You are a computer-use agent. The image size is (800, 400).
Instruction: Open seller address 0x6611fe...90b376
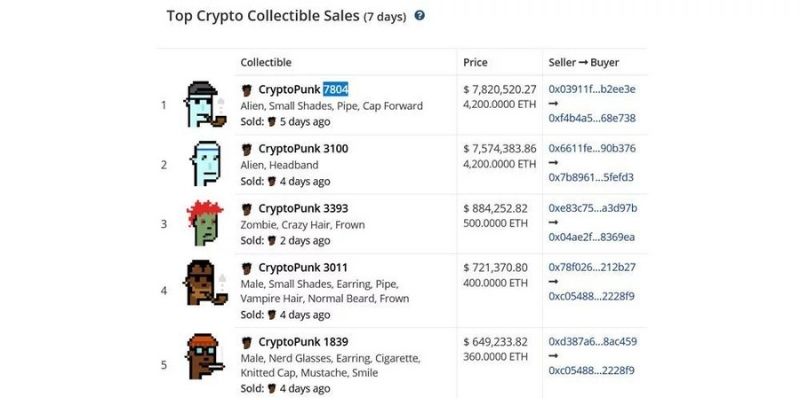click(592, 149)
